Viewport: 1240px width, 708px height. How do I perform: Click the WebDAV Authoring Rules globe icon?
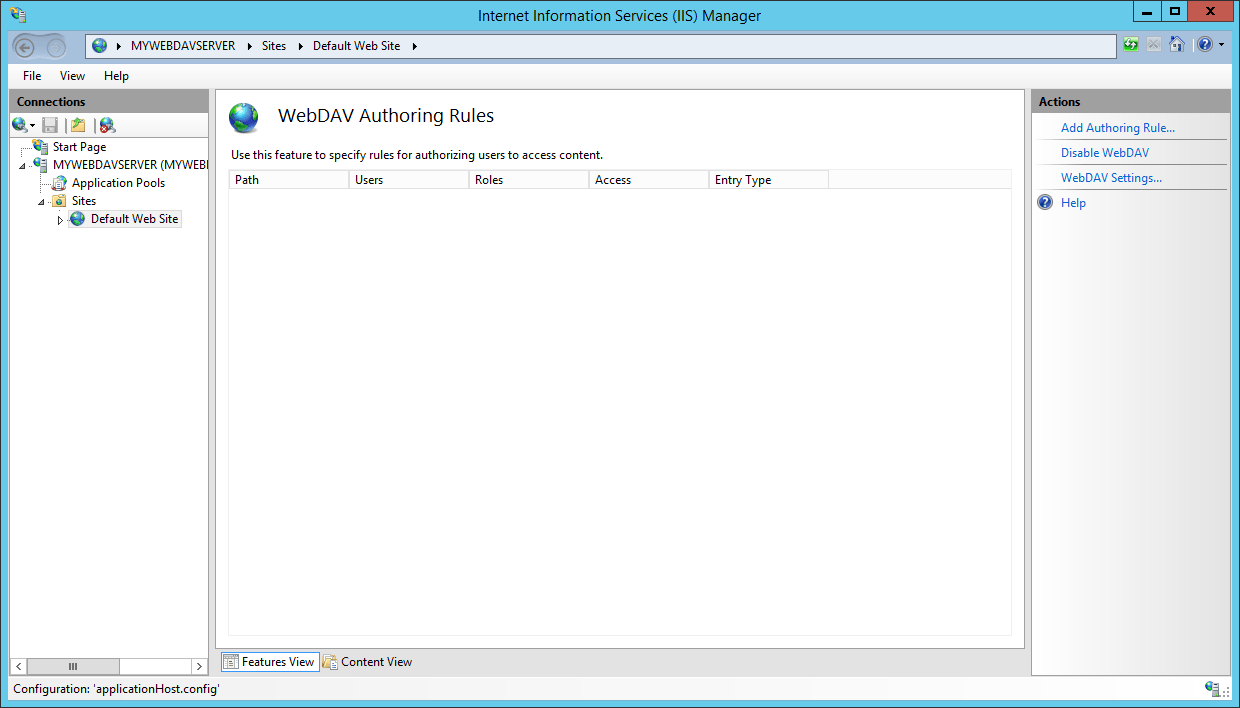[x=243, y=117]
